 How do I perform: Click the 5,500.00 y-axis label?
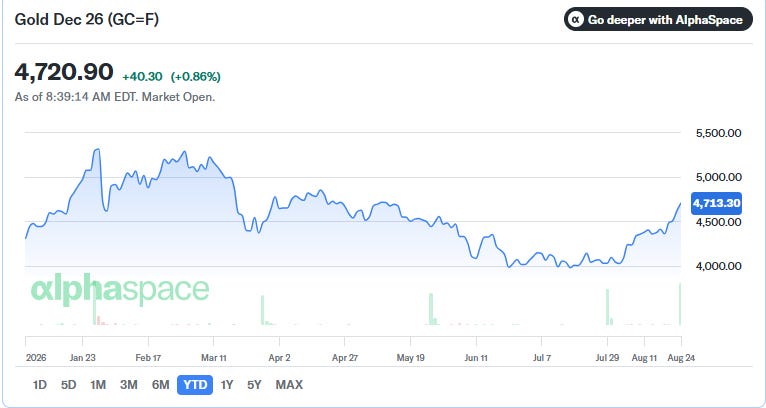coord(719,133)
